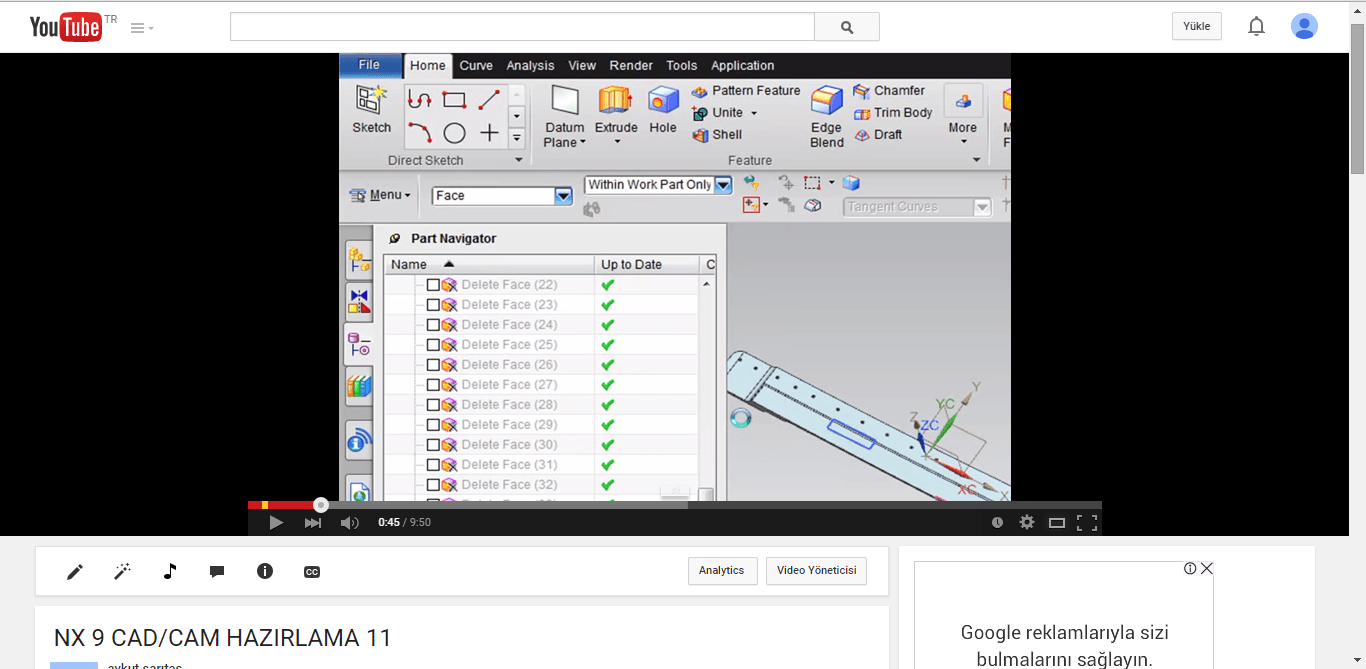Open the More features gallery
This screenshot has height=669, width=1366.
point(963,113)
